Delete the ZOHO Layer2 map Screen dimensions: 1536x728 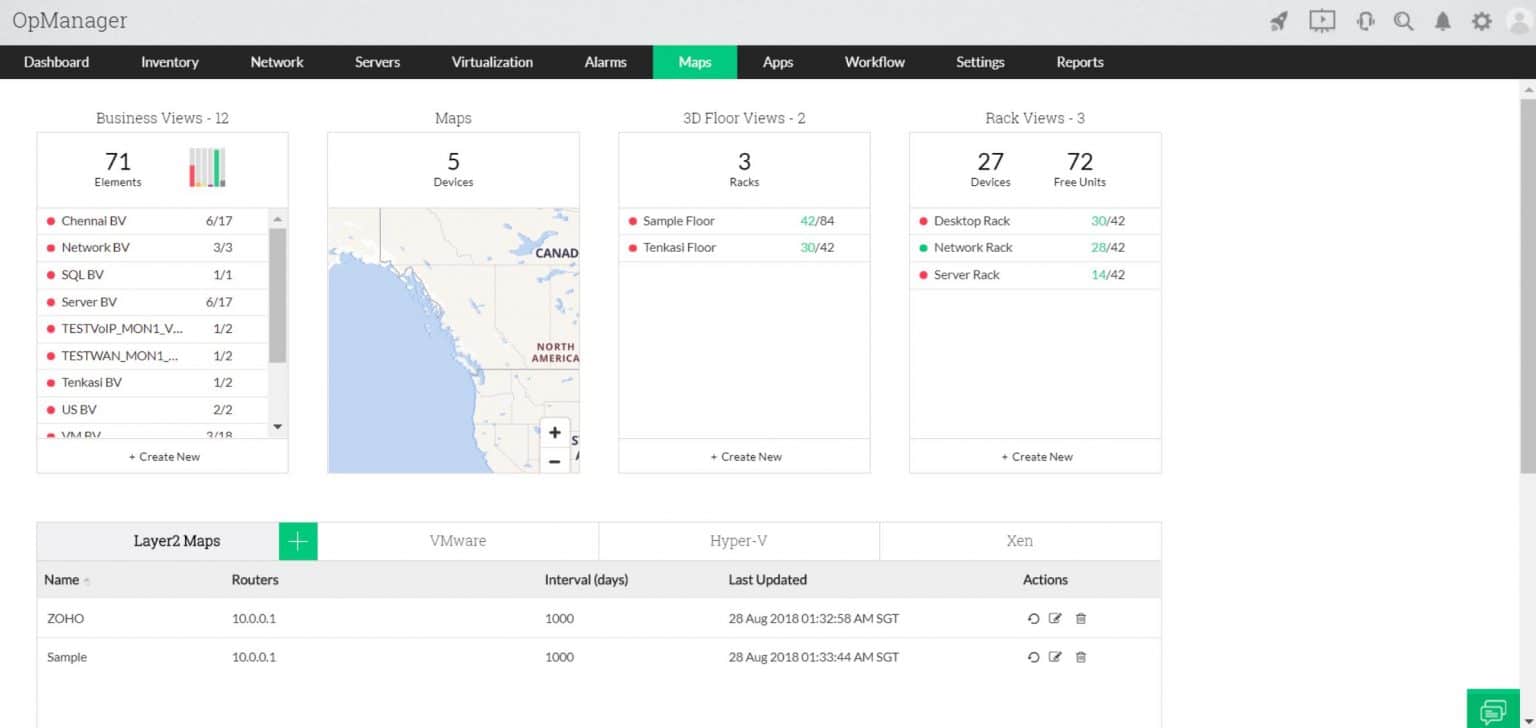point(1081,618)
